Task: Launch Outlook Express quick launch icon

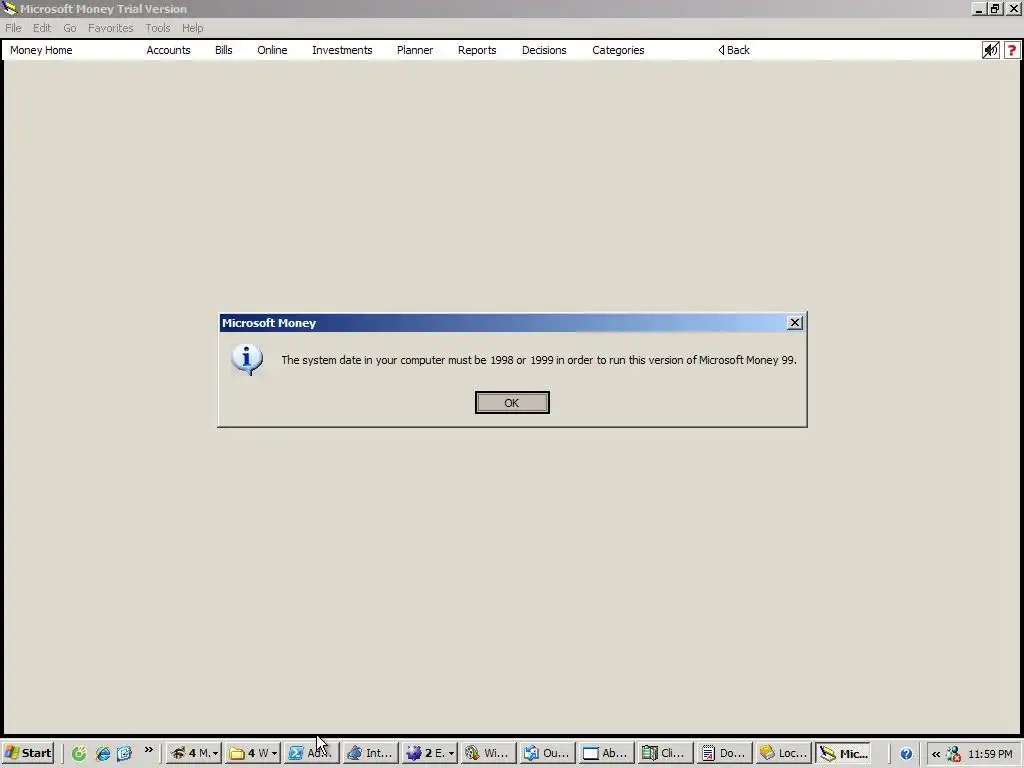Action: click(124, 754)
